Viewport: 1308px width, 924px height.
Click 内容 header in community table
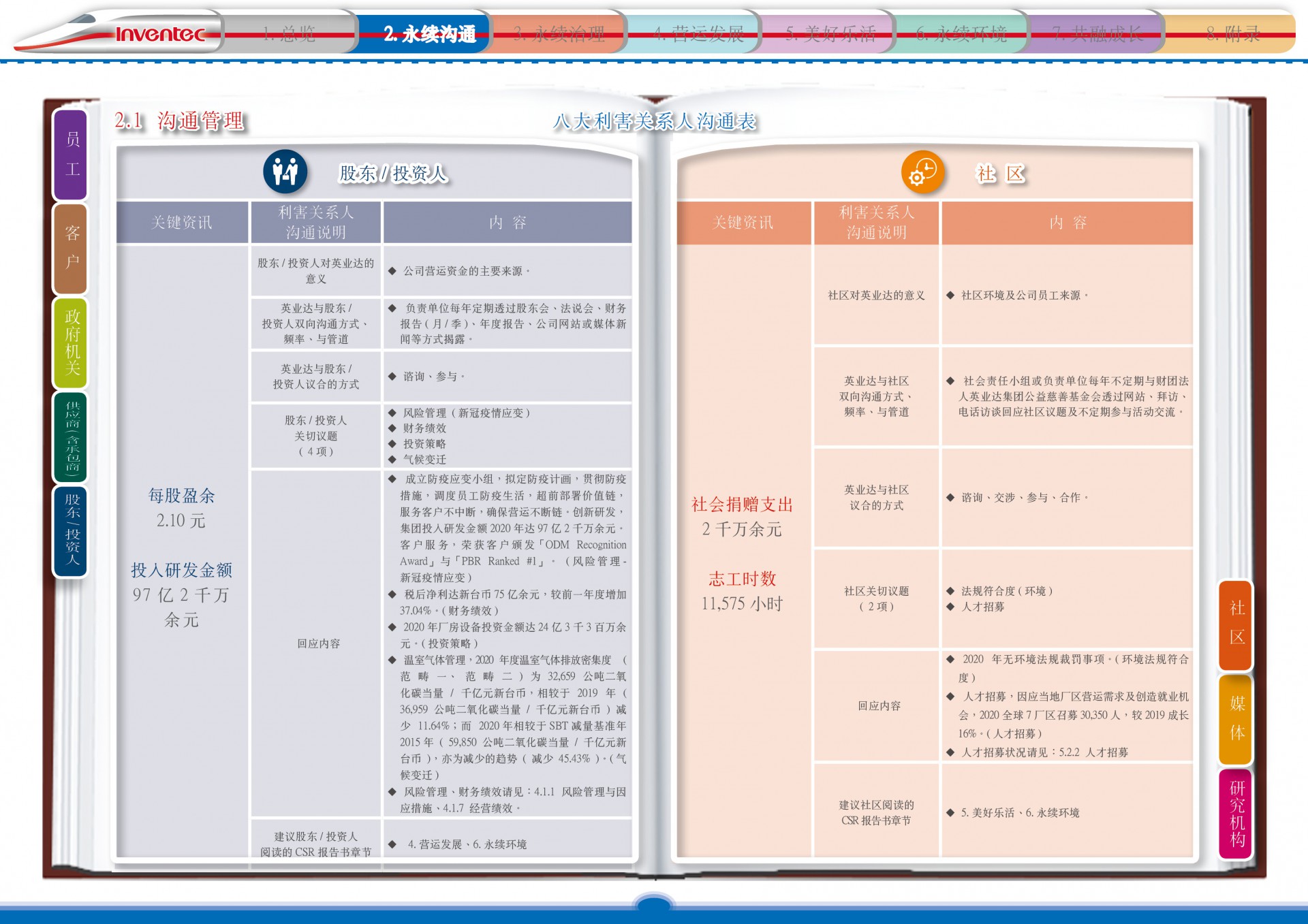click(x=1068, y=223)
